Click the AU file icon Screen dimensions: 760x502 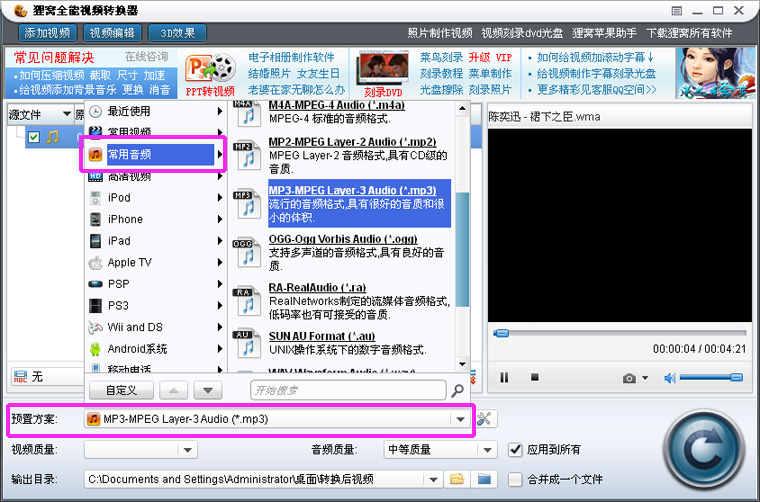[246, 343]
